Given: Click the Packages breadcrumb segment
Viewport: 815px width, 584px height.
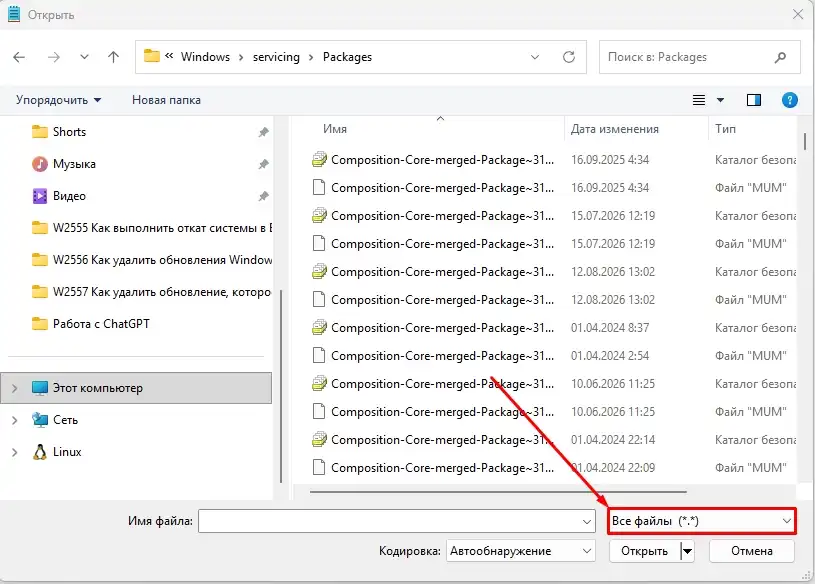Looking at the screenshot, I should tap(347, 57).
